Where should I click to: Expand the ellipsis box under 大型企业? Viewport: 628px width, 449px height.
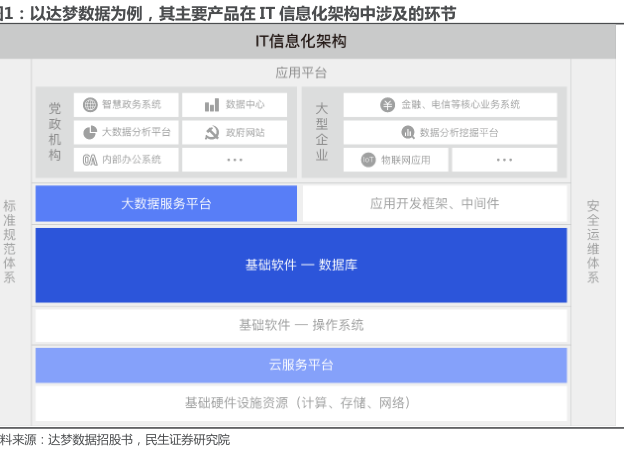pos(504,159)
